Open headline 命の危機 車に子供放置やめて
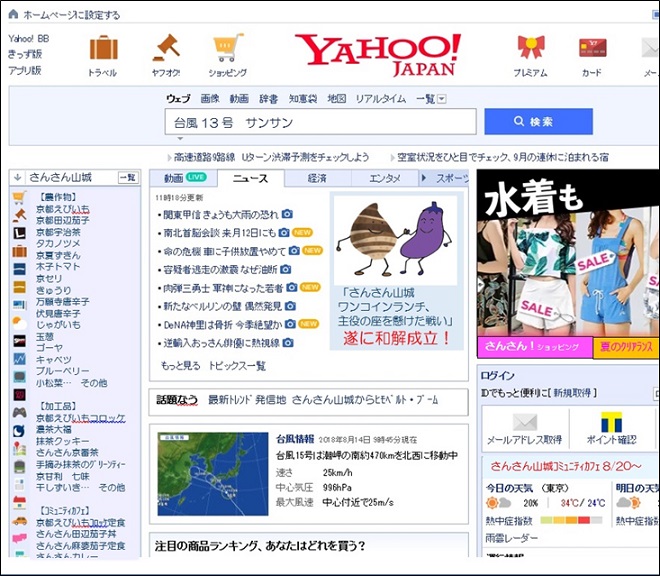The image size is (660, 576). pyautogui.click(x=224, y=251)
